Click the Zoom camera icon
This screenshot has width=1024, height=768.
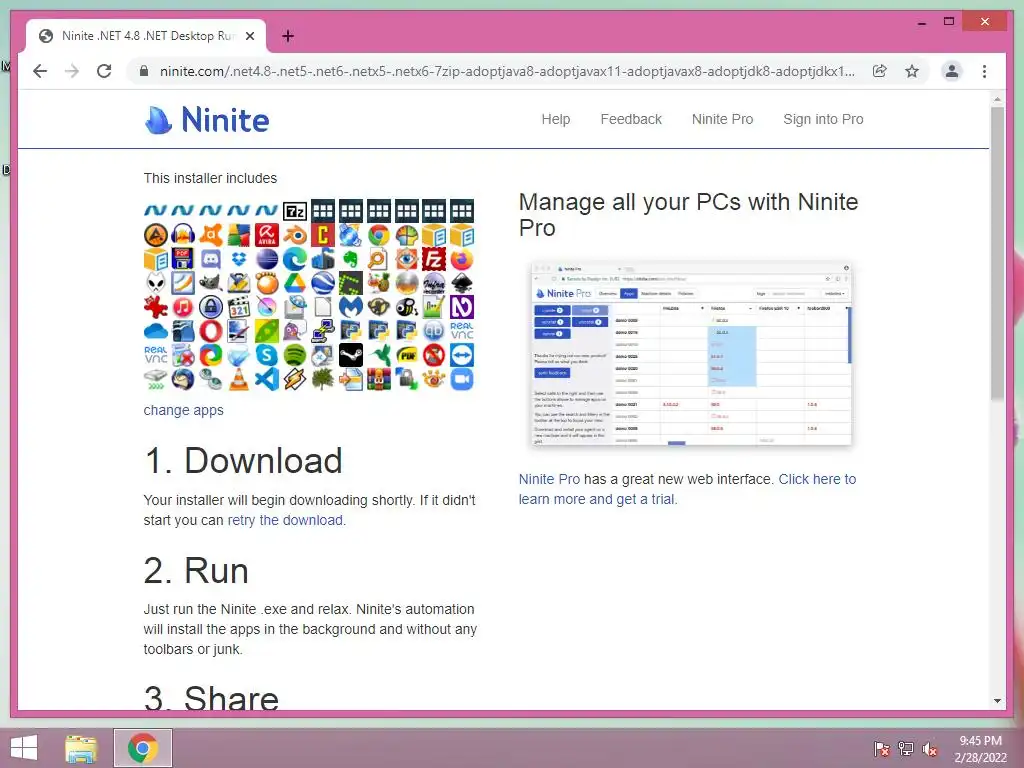click(x=462, y=379)
